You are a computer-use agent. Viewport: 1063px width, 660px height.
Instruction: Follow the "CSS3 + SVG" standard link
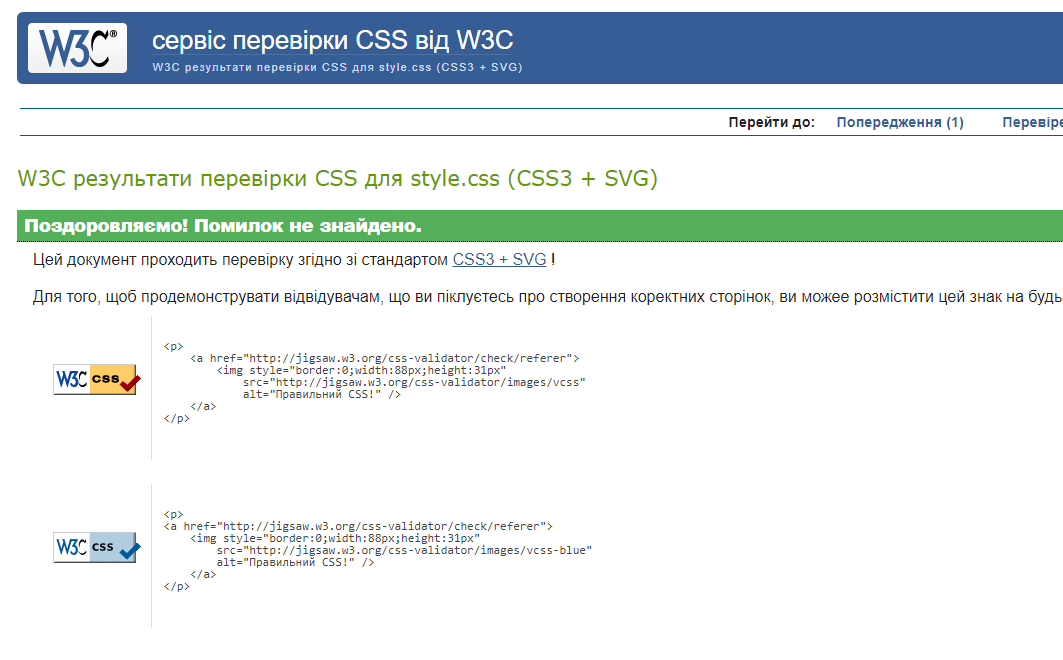[x=498, y=258]
